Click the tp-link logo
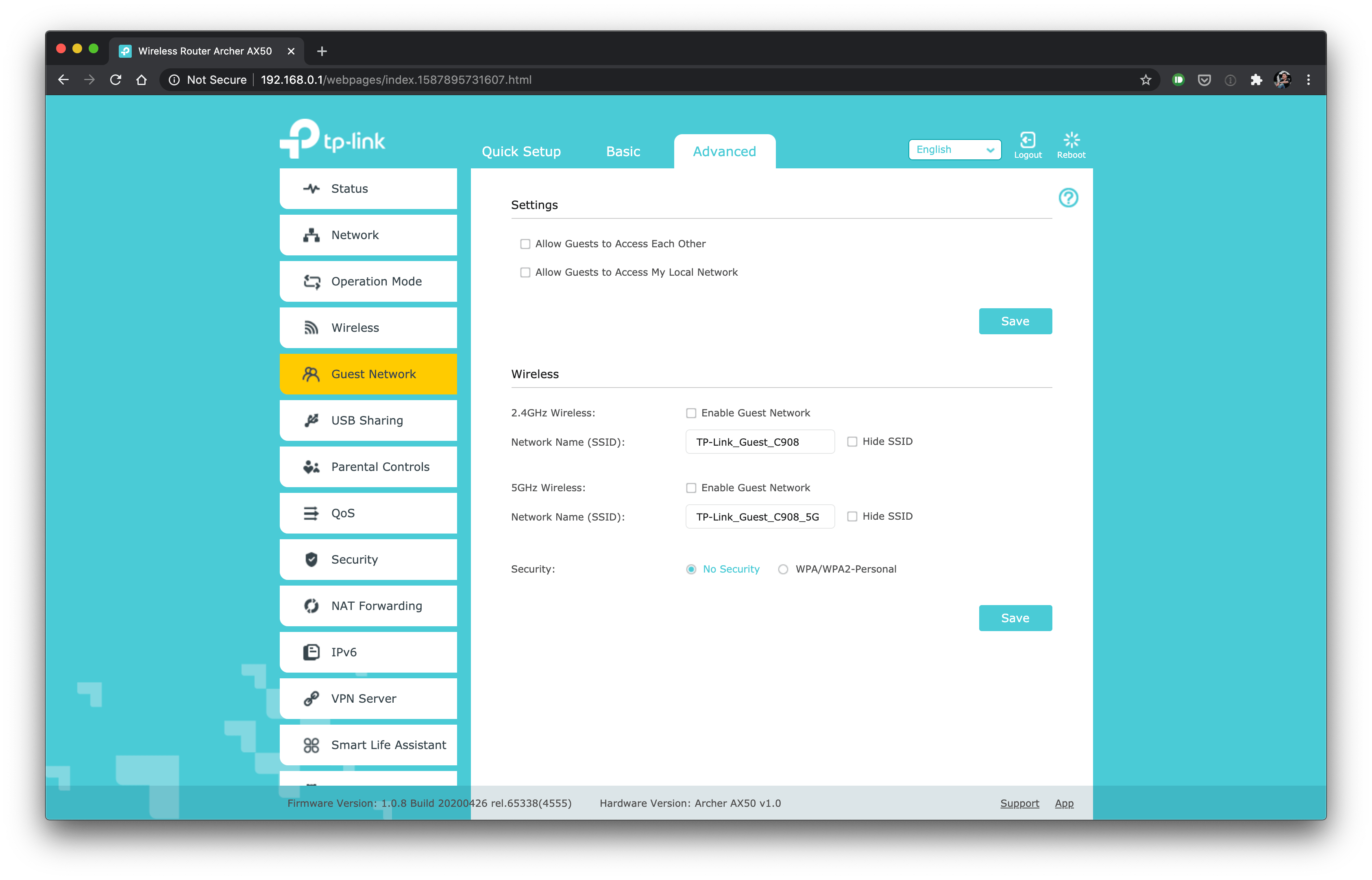This screenshot has height=880, width=1372. pyautogui.click(x=332, y=138)
